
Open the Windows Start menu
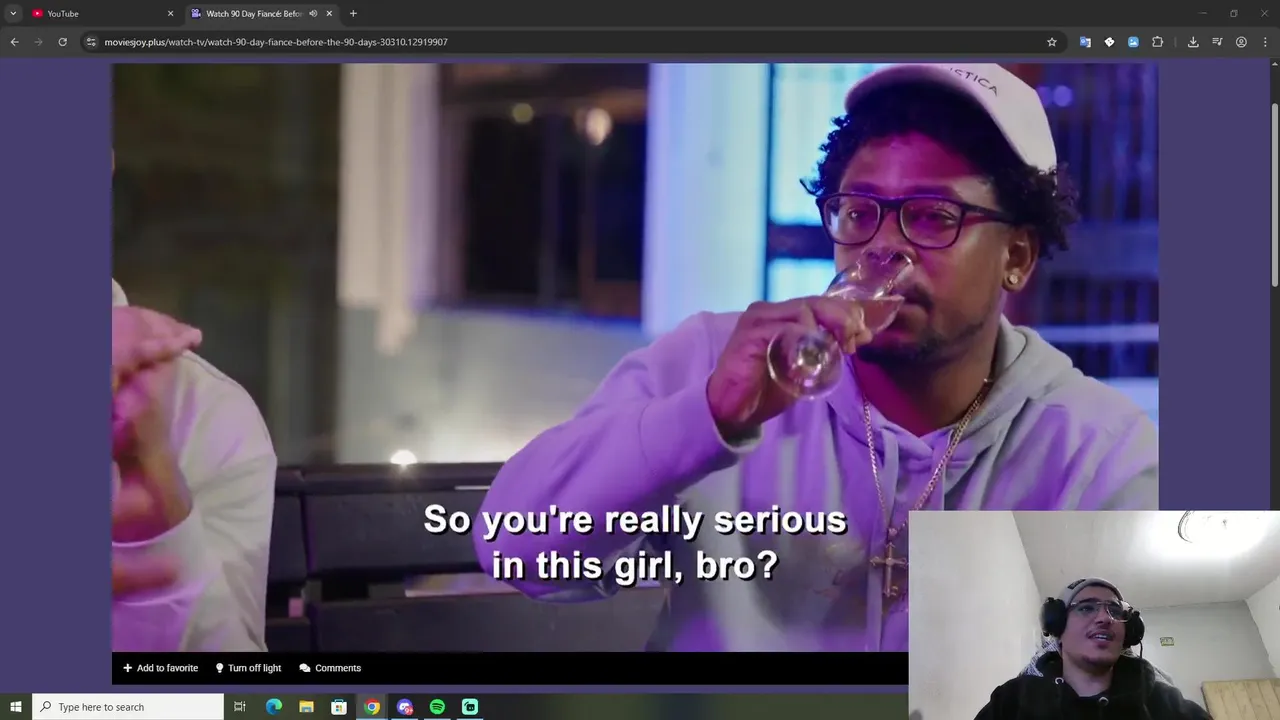15,707
